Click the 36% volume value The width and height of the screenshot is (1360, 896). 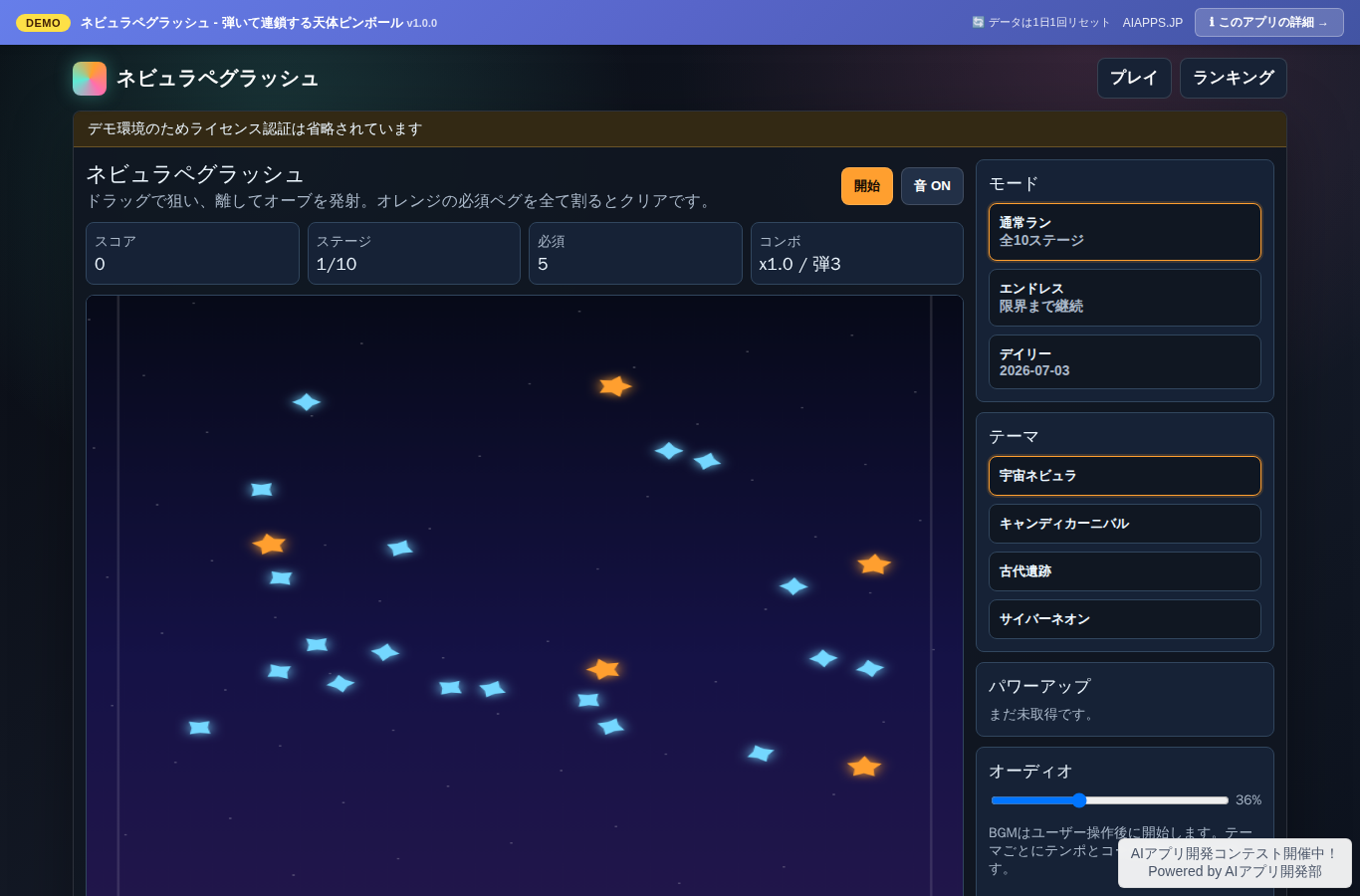click(x=1248, y=800)
